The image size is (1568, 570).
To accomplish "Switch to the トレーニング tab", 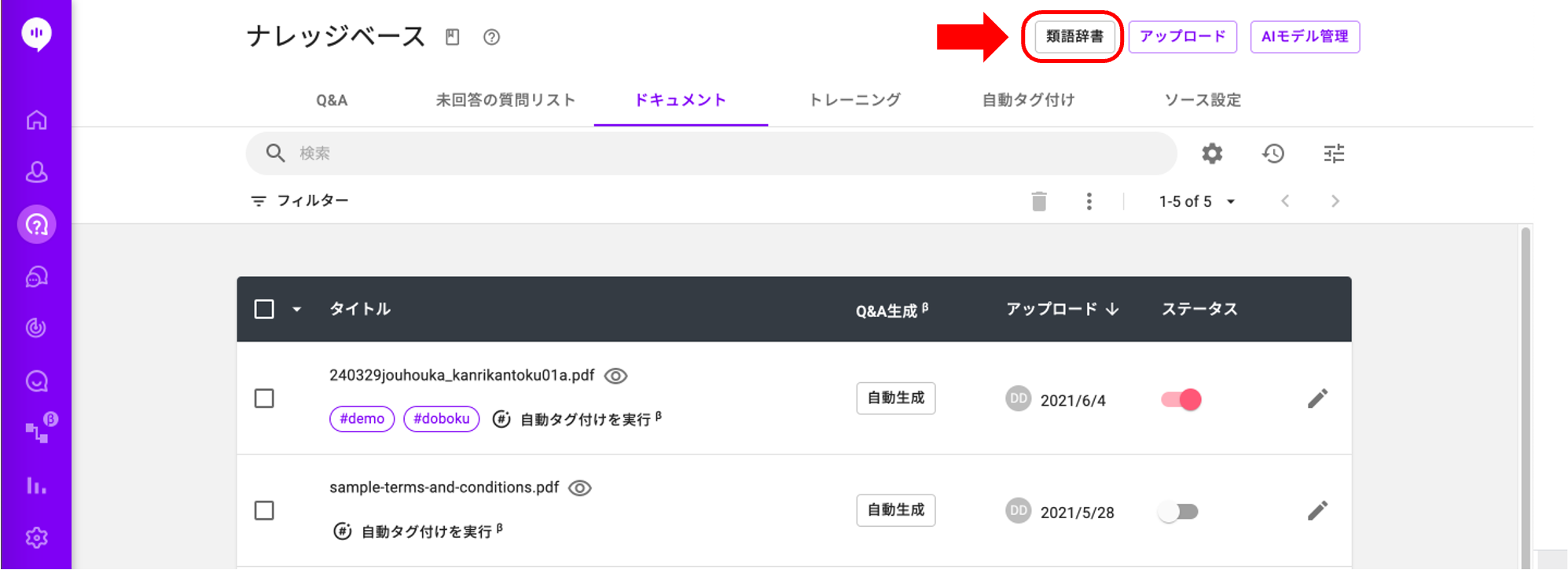I will point(855,100).
